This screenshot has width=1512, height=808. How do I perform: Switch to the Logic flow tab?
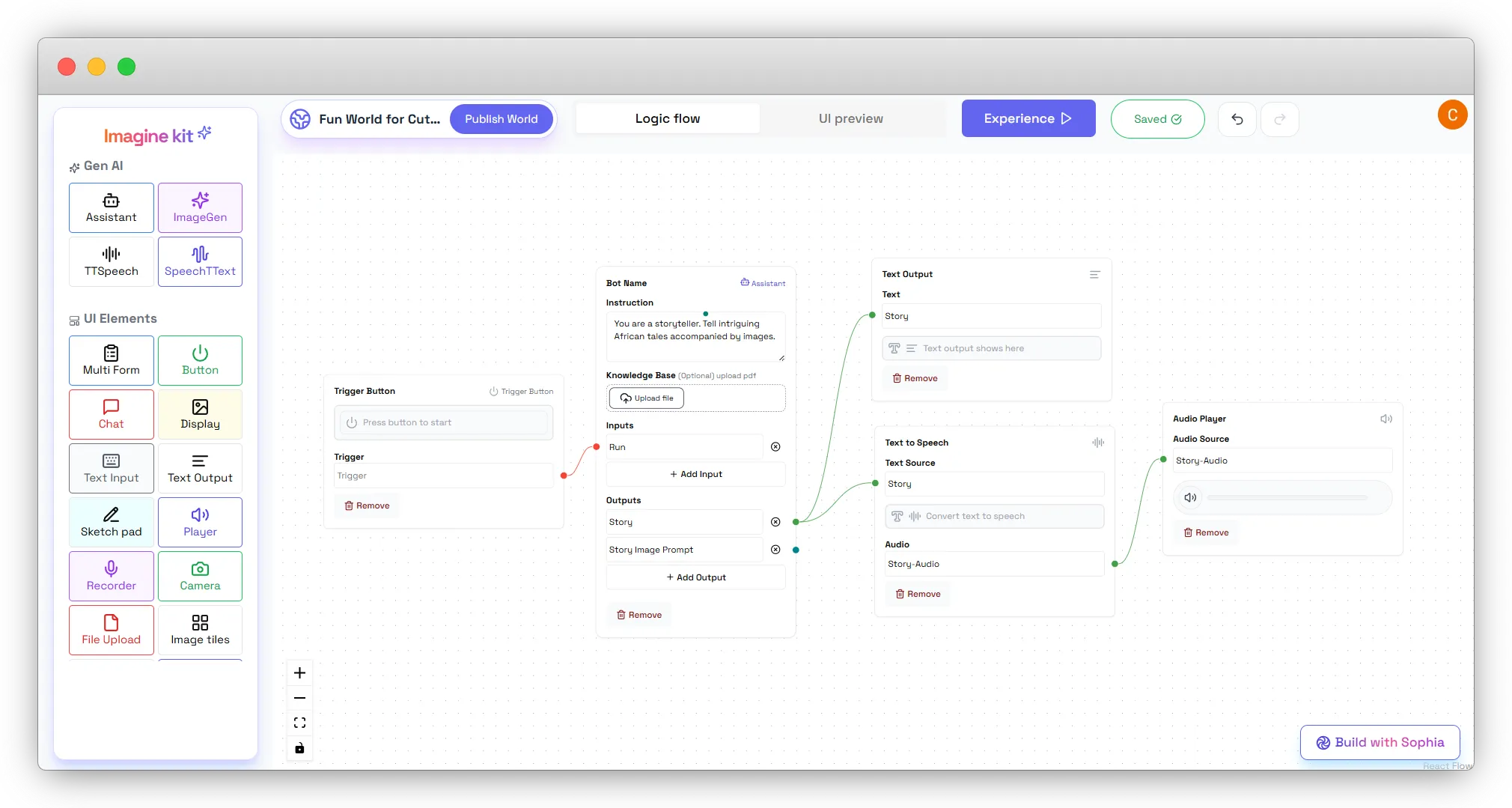tap(667, 118)
